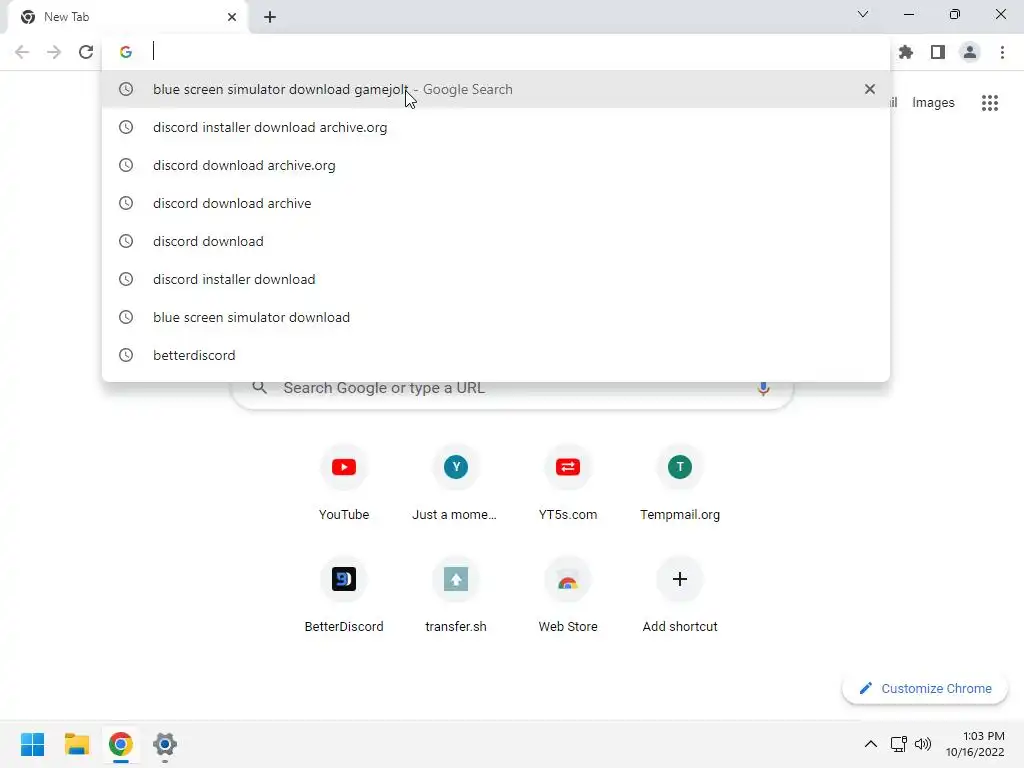Viewport: 1024px width, 768px height.
Task: Select the 'betterdiscord' suggestion
Action: click(x=496, y=354)
